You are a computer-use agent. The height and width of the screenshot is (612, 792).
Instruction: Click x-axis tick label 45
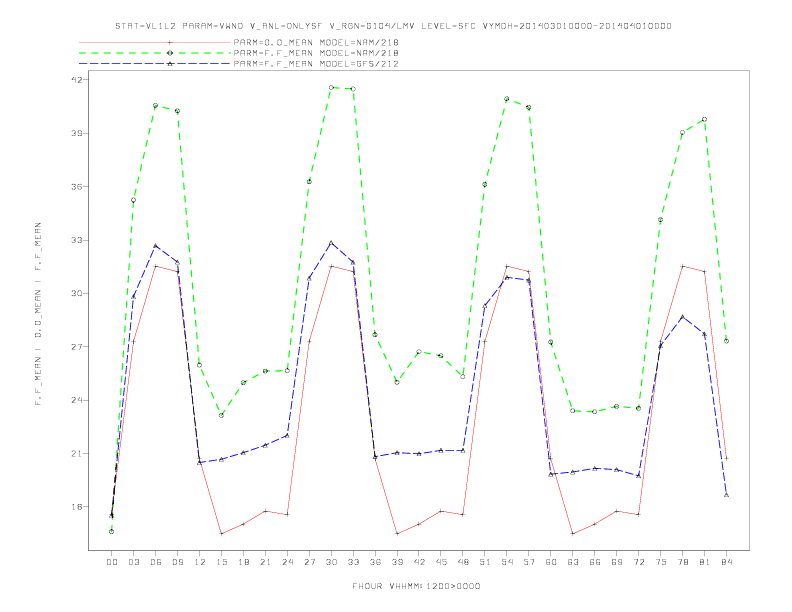[x=441, y=562]
